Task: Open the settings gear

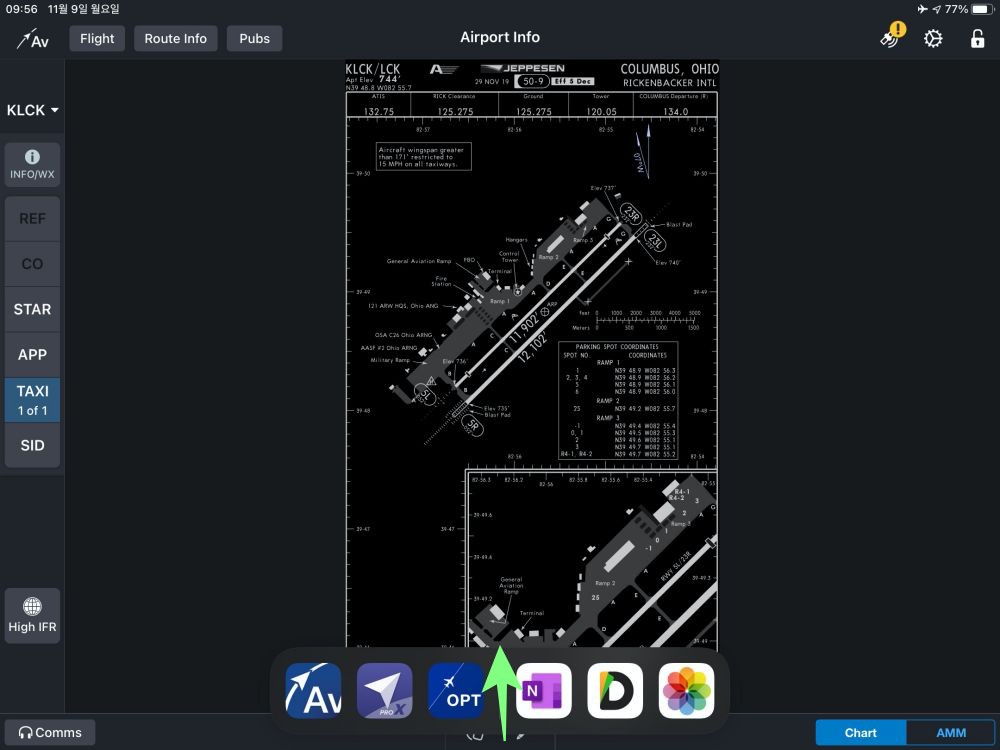Action: coord(933,39)
